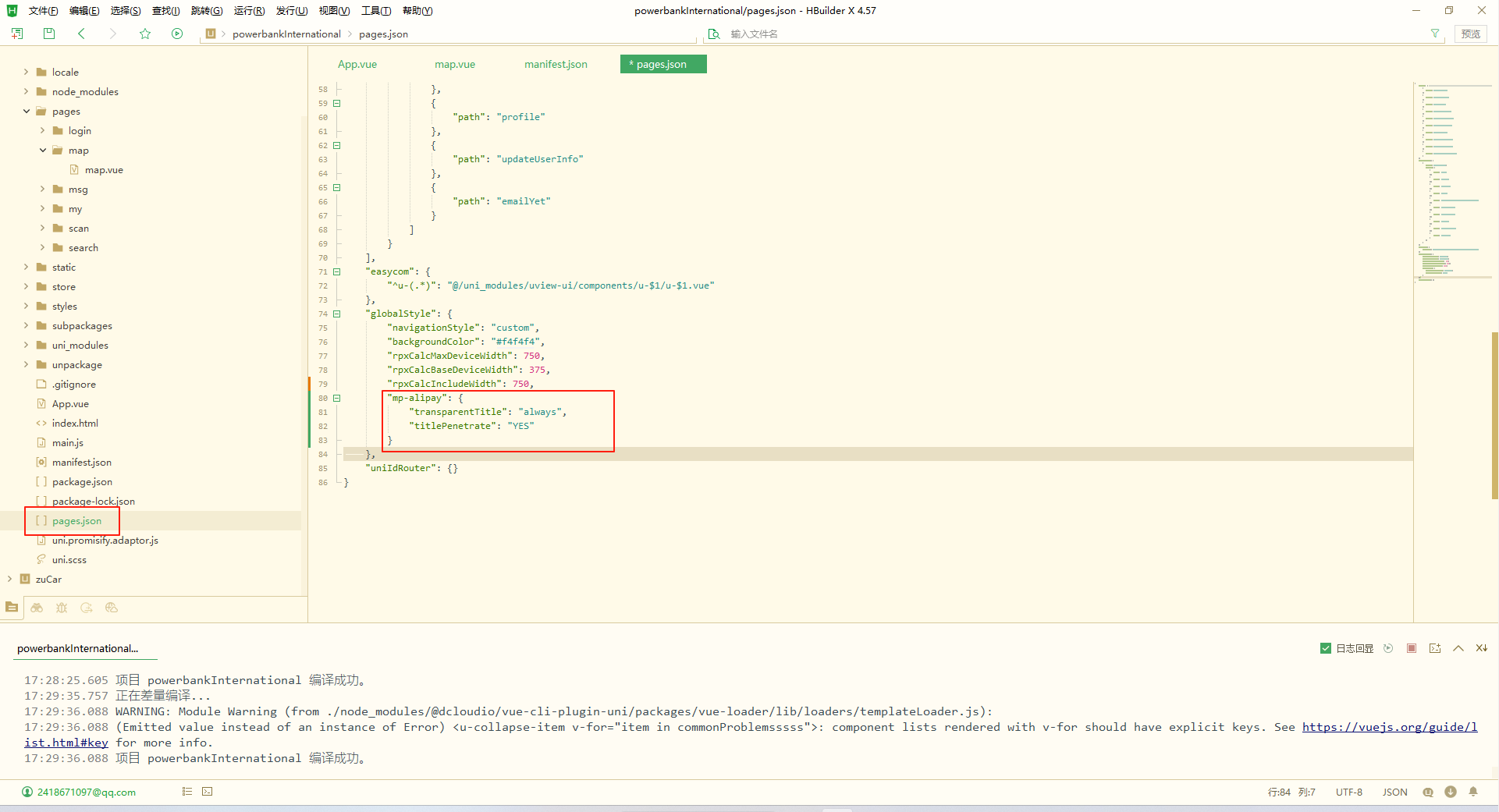Click the new terminal console icon
The width and height of the screenshot is (1499, 812).
pos(1435,648)
